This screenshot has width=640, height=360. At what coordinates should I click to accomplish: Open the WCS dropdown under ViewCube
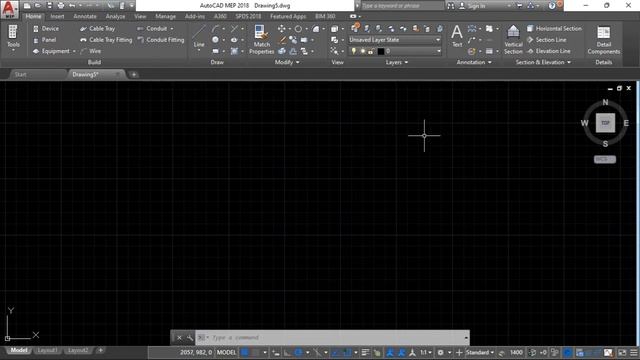(x=604, y=159)
